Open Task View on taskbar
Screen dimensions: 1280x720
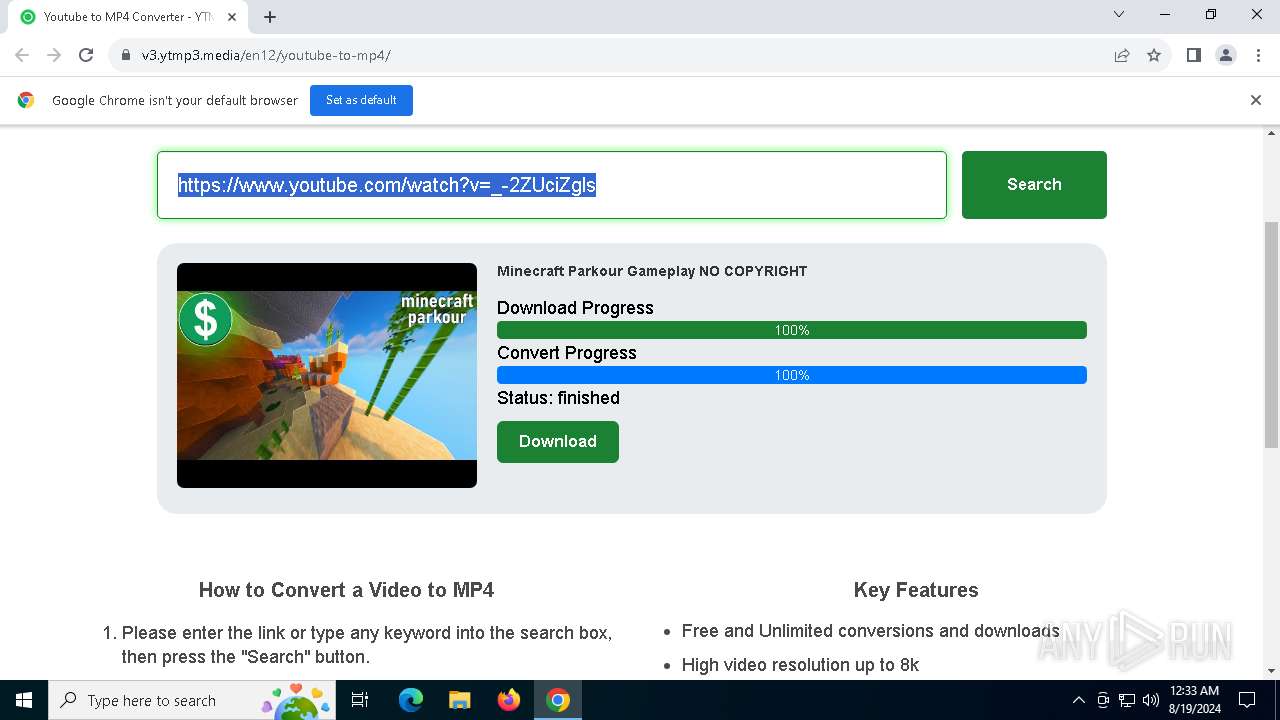pyautogui.click(x=360, y=700)
